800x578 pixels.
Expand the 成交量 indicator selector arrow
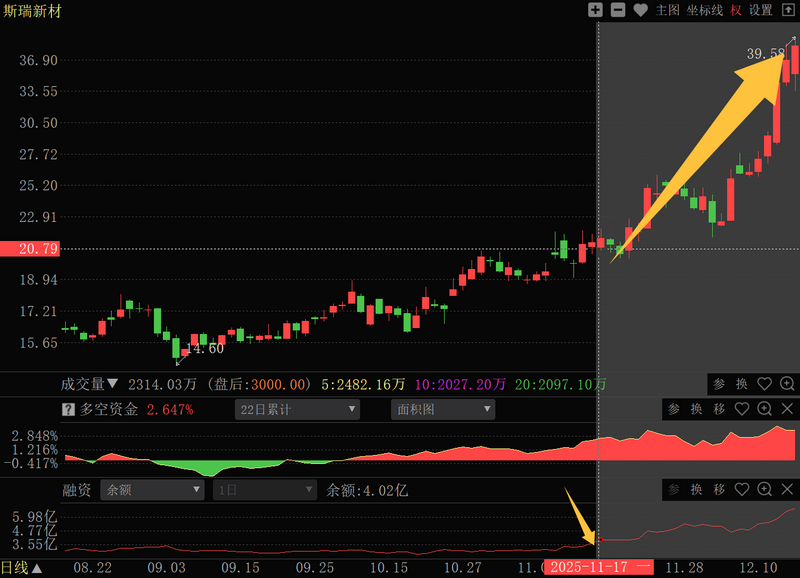click(x=112, y=384)
